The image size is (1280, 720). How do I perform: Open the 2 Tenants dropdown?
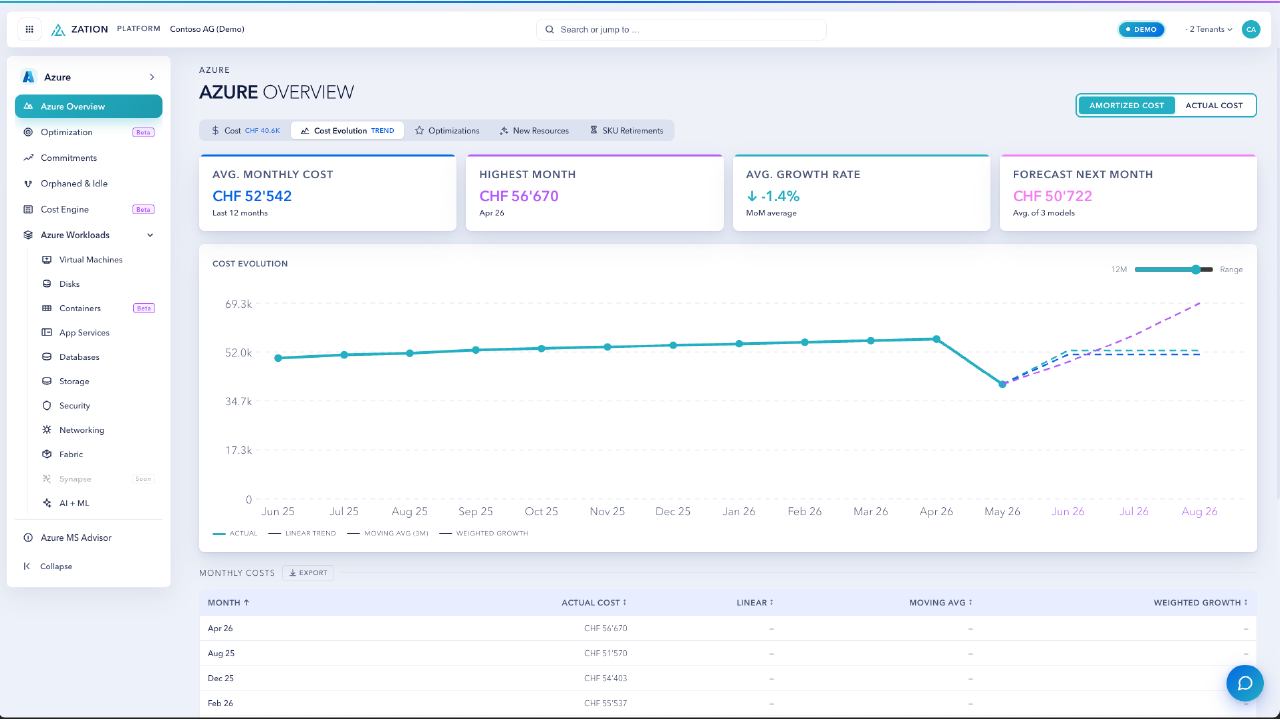coord(1209,30)
